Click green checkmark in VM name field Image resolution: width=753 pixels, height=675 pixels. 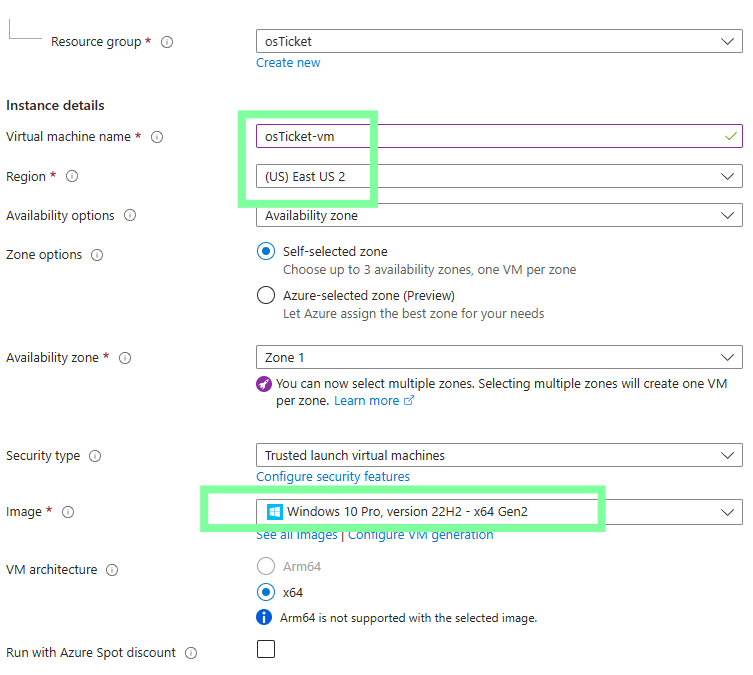(x=730, y=136)
